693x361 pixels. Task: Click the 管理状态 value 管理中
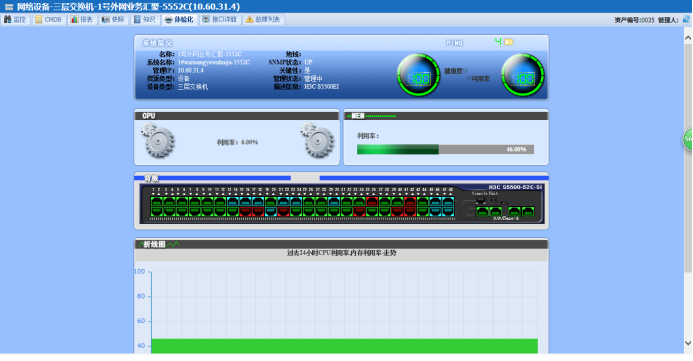(x=313, y=79)
